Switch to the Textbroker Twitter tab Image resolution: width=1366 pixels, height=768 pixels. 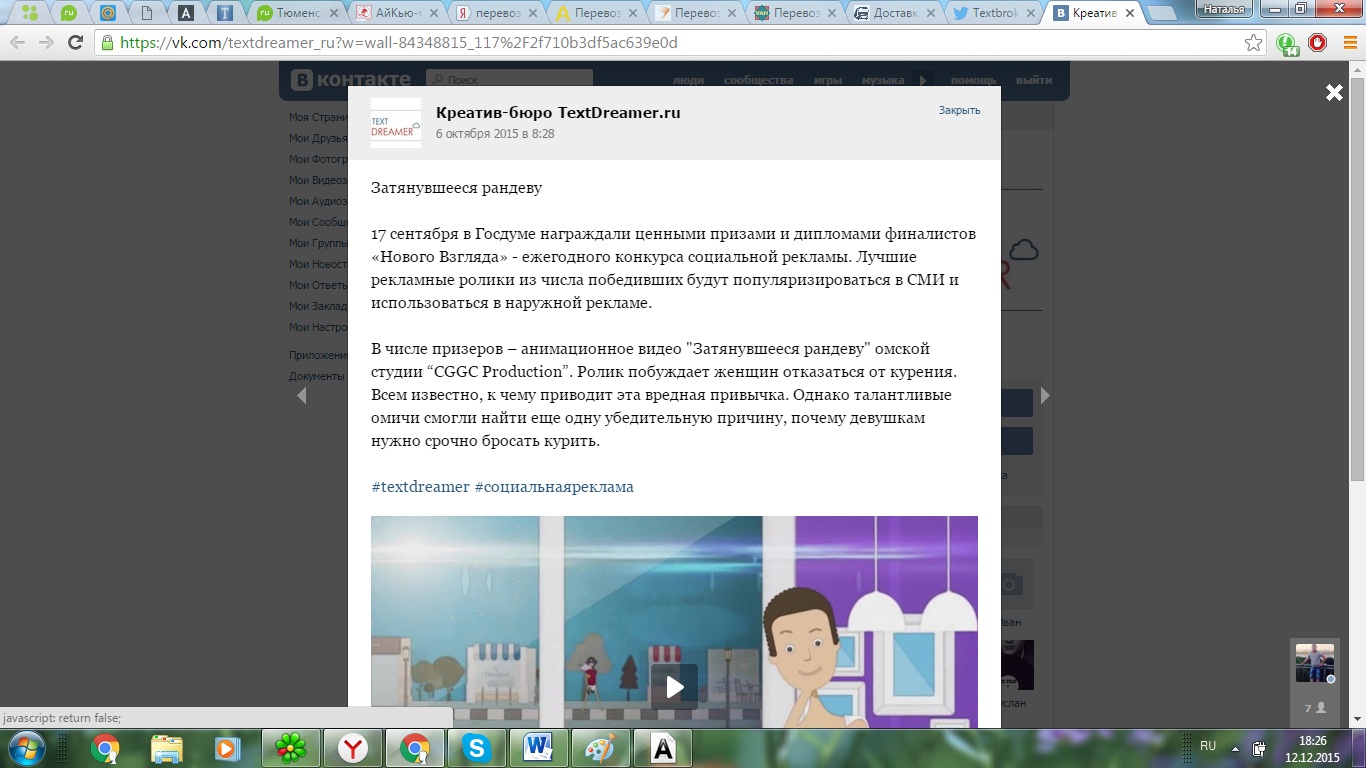click(x=994, y=13)
